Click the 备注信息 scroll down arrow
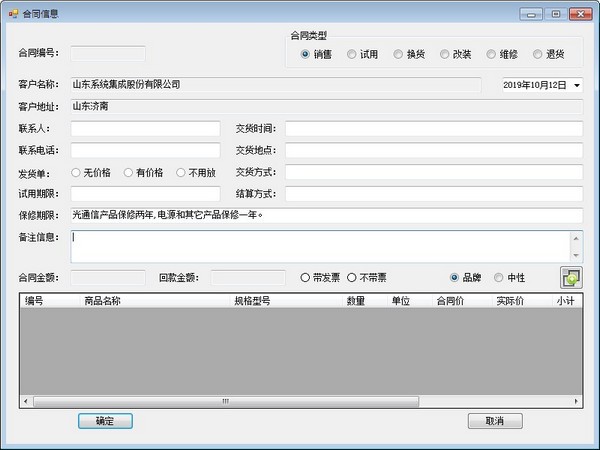Viewport: 600px width, 450px height. coord(576,255)
